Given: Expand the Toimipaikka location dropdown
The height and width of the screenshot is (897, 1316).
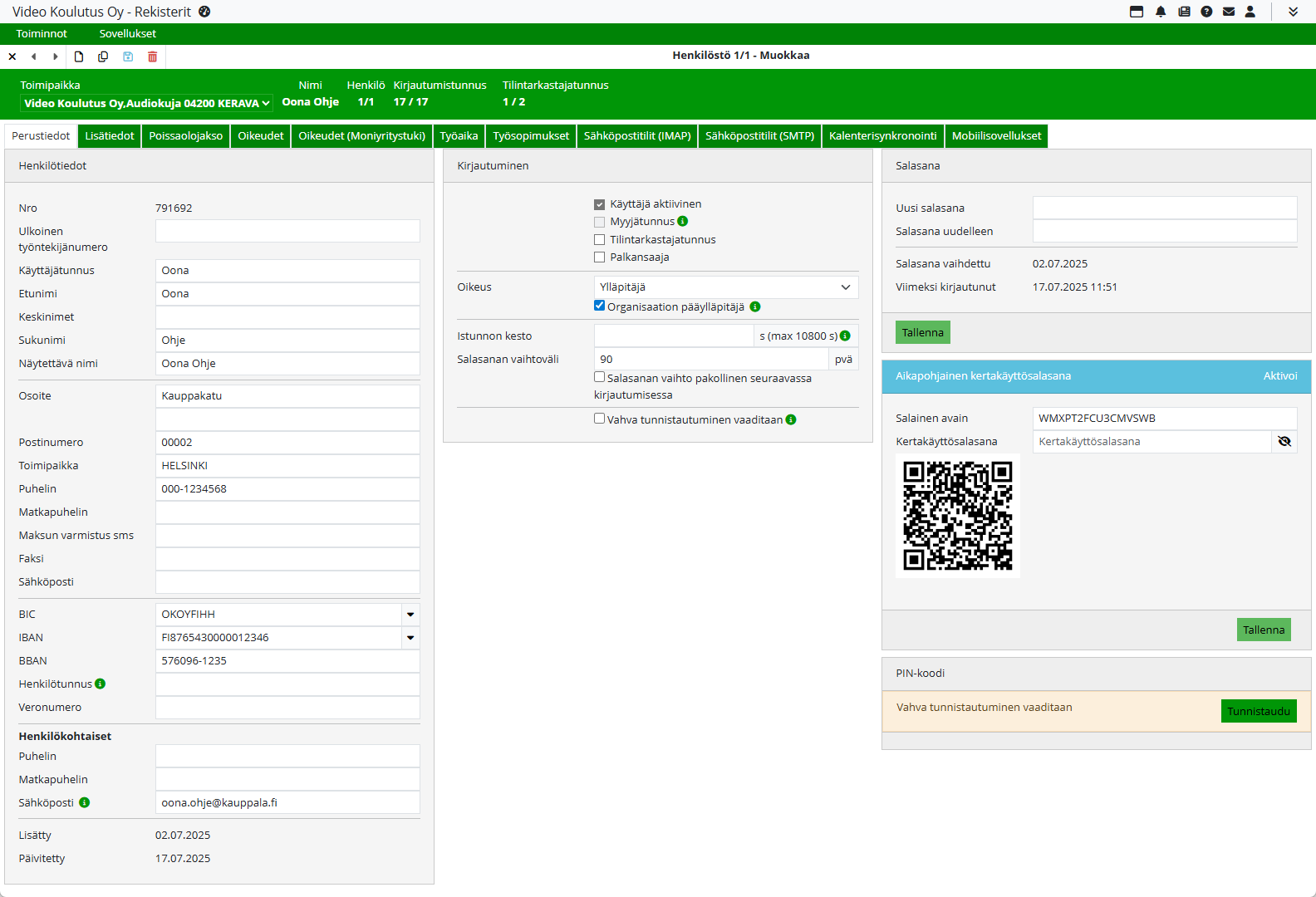Looking at the screenshot, I should (146, 103).
